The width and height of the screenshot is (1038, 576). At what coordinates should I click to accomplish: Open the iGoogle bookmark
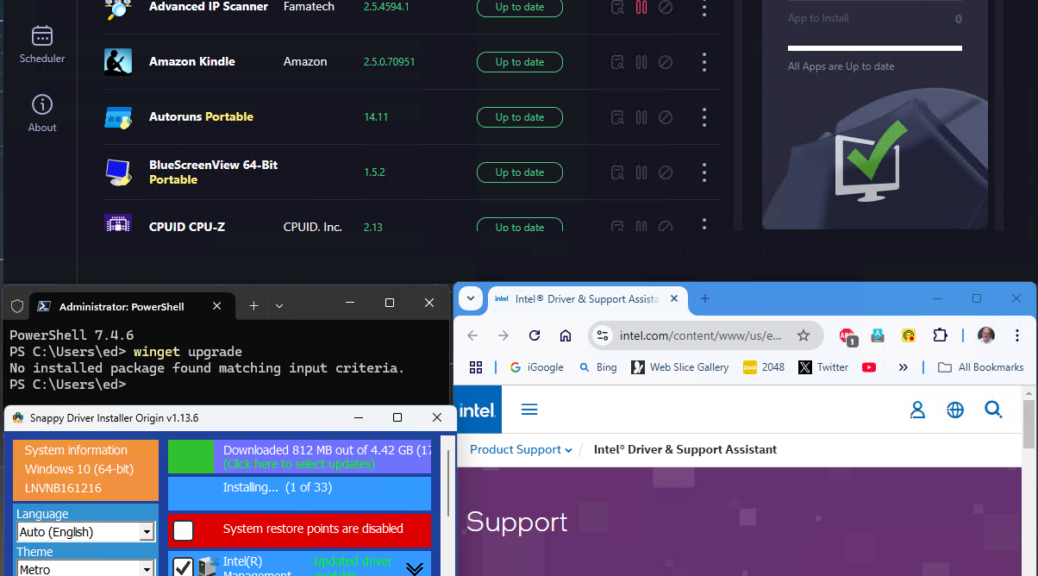pos(536,367)
